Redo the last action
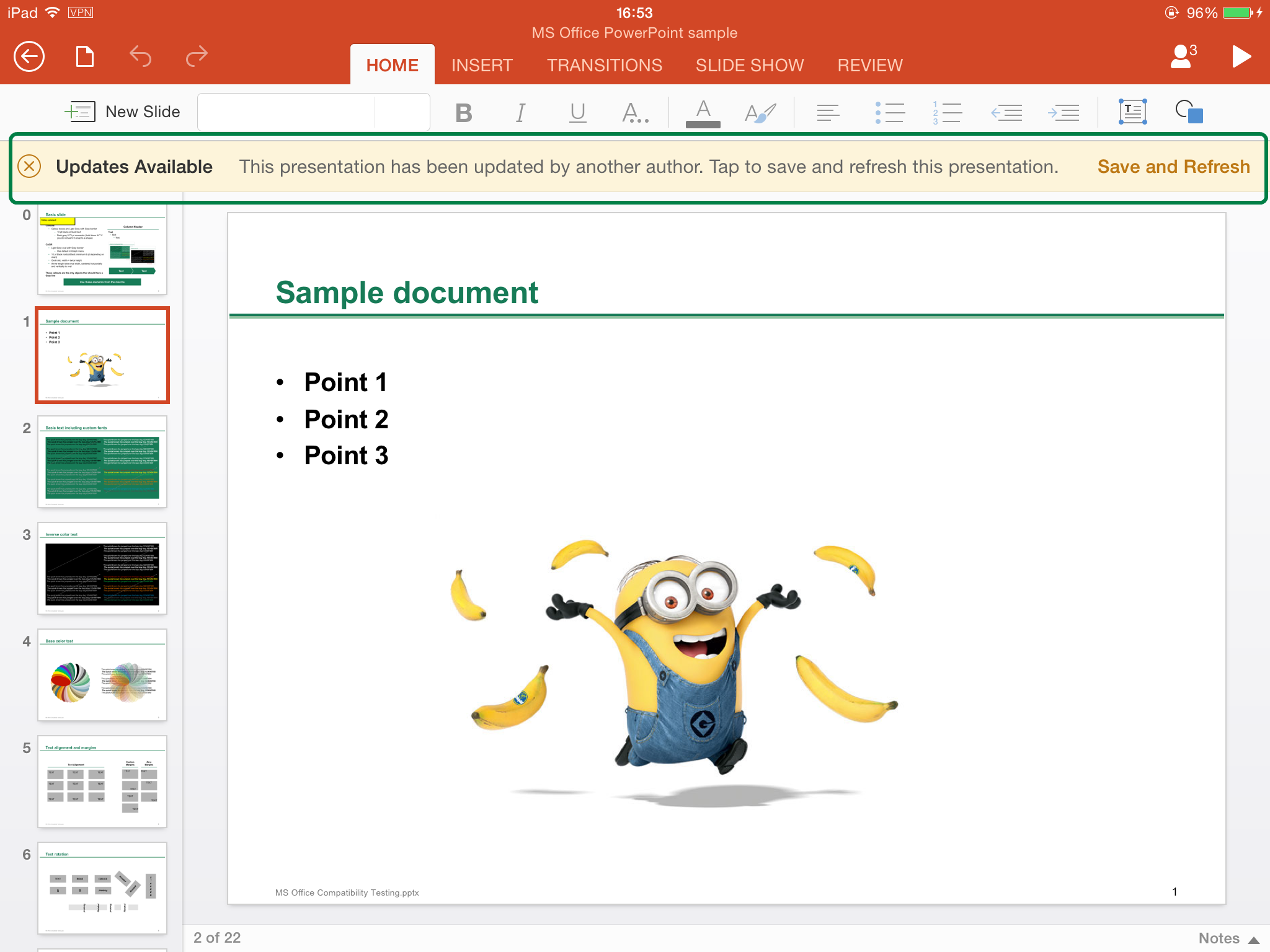The height and width of the screenshot is (952, 1270). tap(197, 56)
